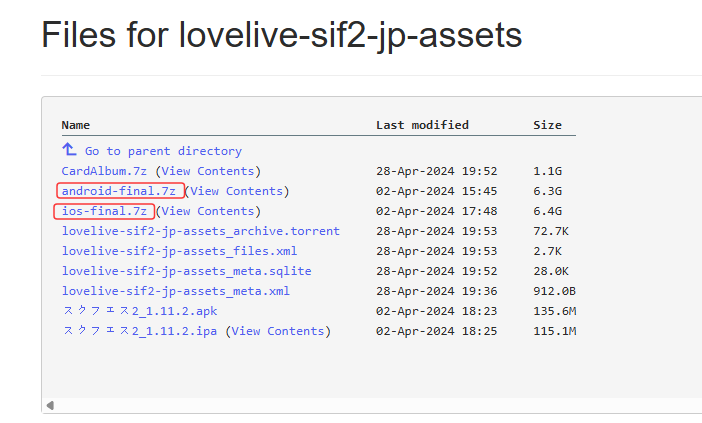The height and width of the screenshot is (423, 702).
Task: View contents of ios-final.7z
Action: [x=208, y=211]
